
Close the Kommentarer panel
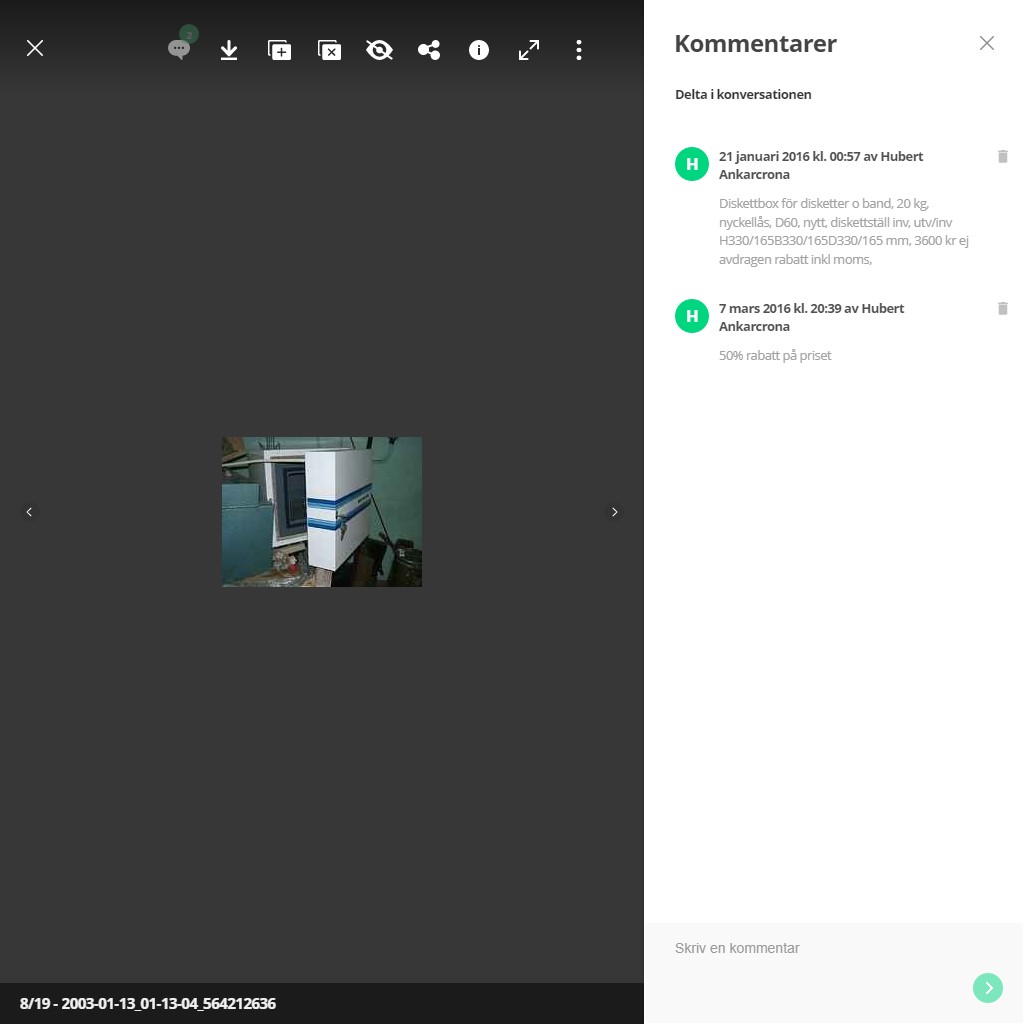pos(987,43)
